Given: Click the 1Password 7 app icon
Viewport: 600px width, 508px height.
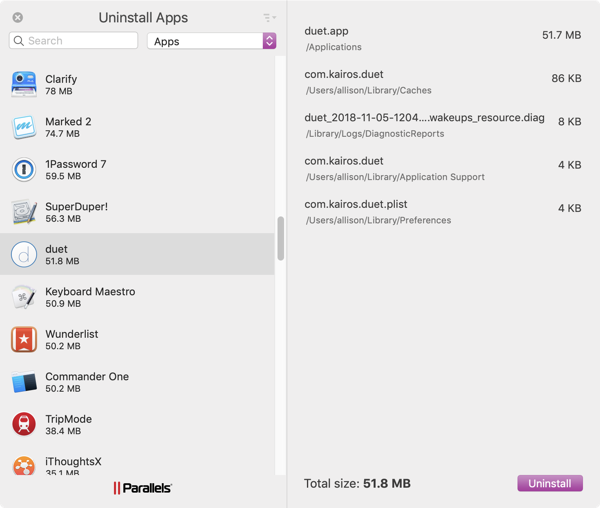Looking at the screenshot, I should coord(24,169).
